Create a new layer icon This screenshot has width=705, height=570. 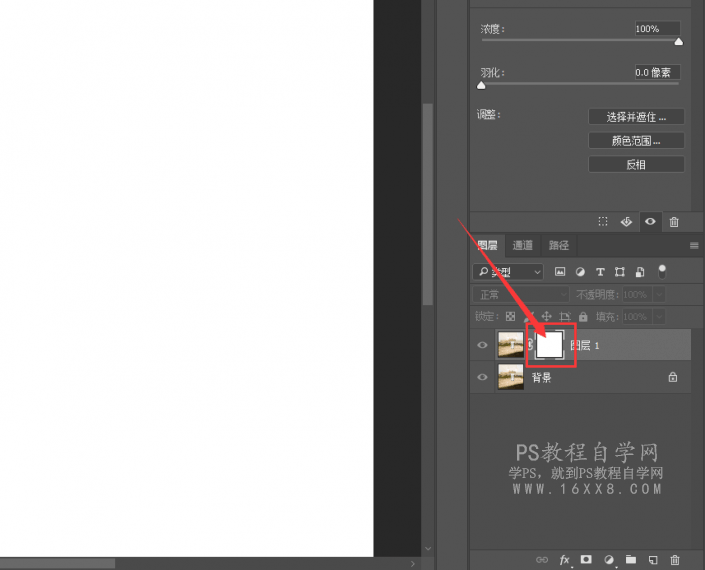pyautogui.click(x=653, y=560)
